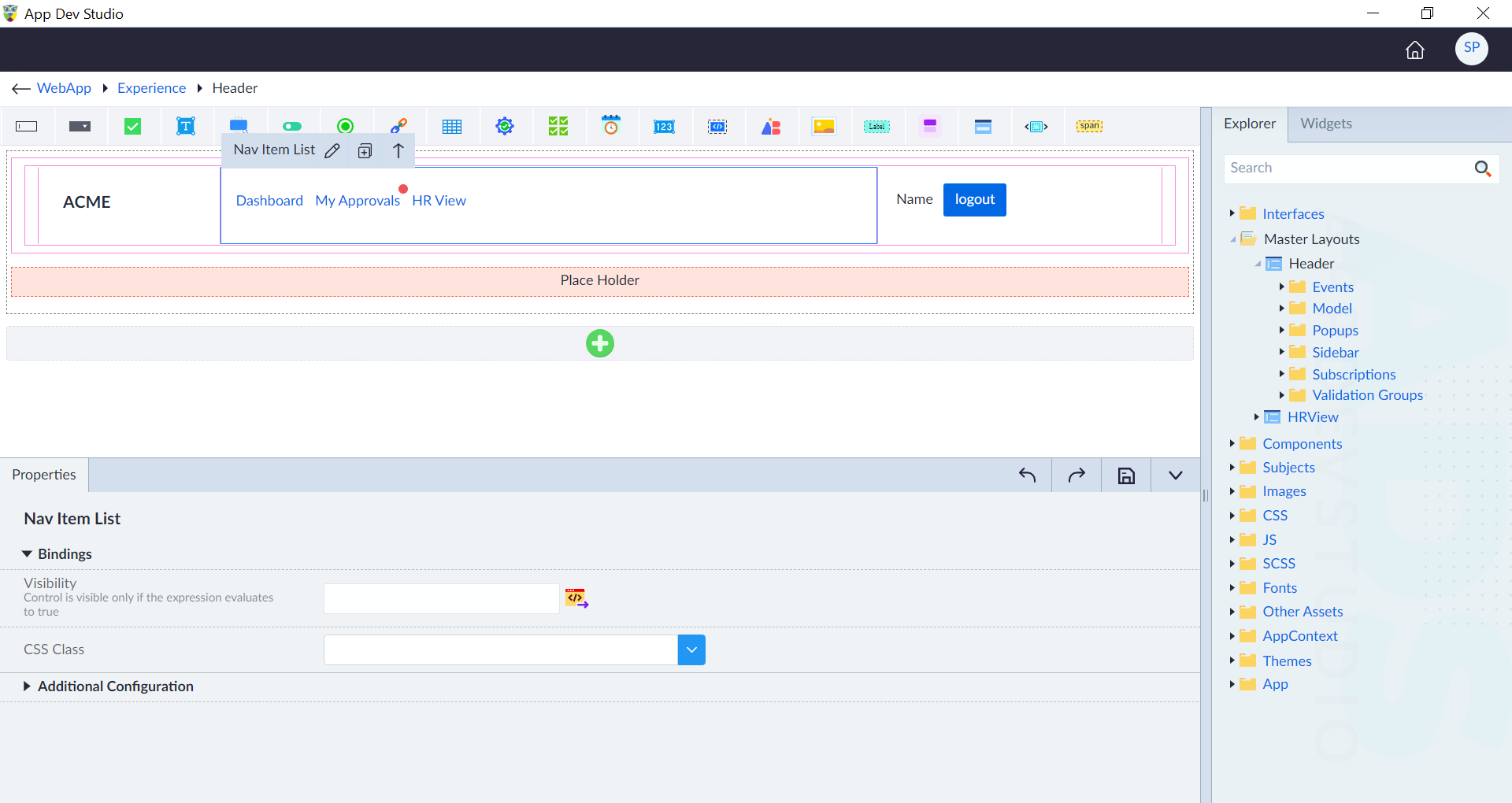Image resolution: width=1512 pixels, height=803 pixels.
Task: Select the date time picker widget
Action: click(611, 126)
